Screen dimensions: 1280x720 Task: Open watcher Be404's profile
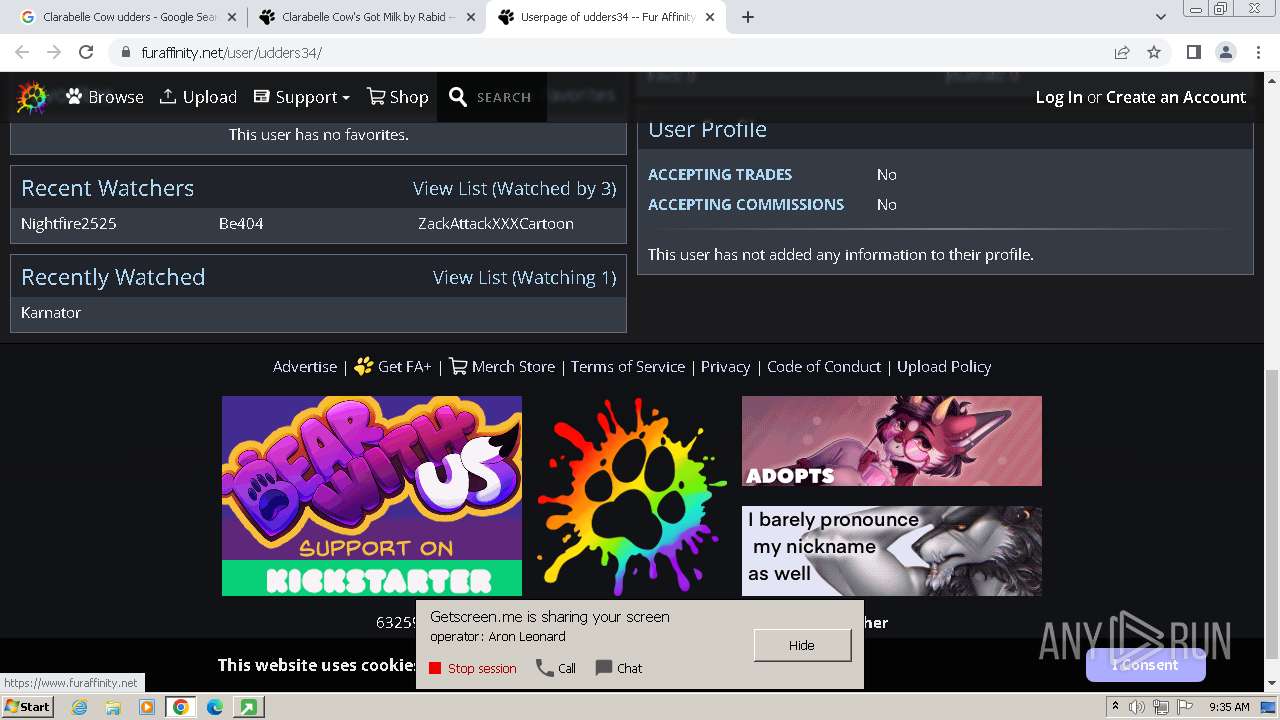(x=241, y=223)
